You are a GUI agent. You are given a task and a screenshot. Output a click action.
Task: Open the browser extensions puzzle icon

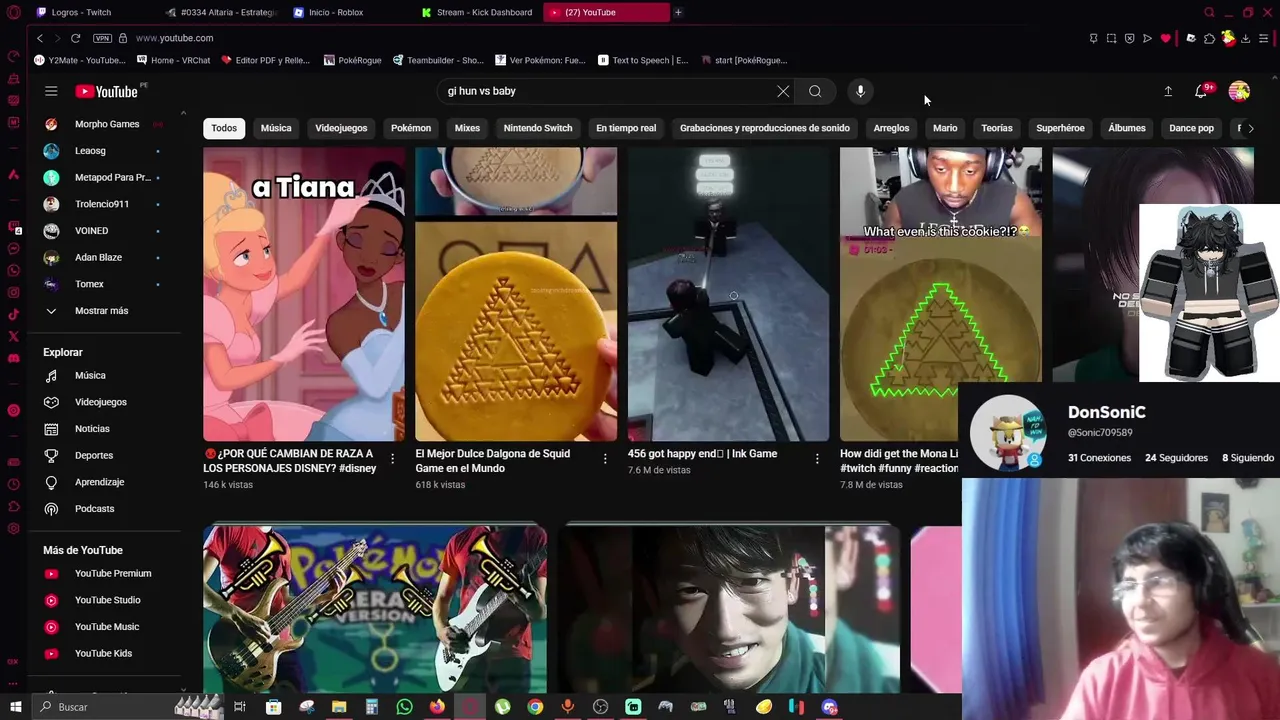pos(1209,38)
